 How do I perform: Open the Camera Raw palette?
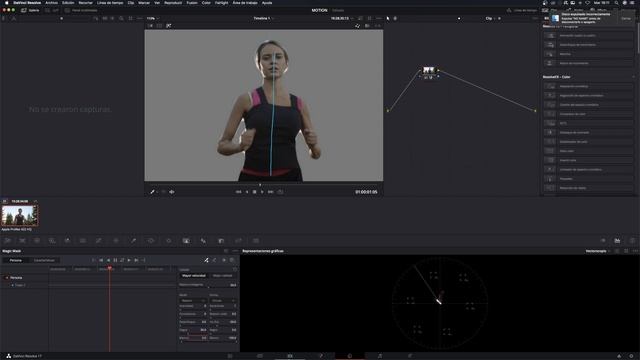click(7, 241)
